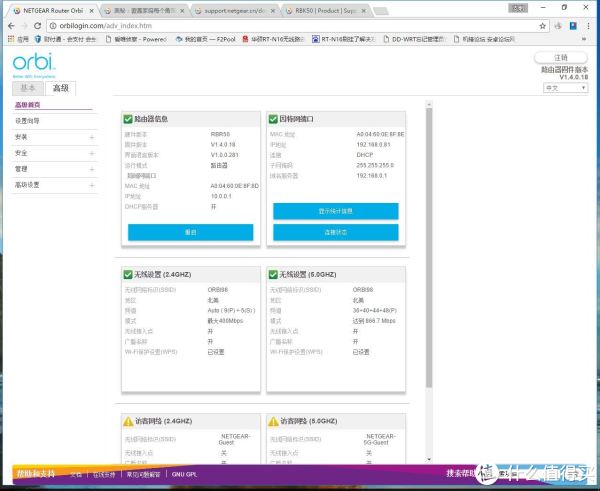This screenshot has width=600, height=491.
Task: Reload the orbilogin page
Action: (38, 26)
